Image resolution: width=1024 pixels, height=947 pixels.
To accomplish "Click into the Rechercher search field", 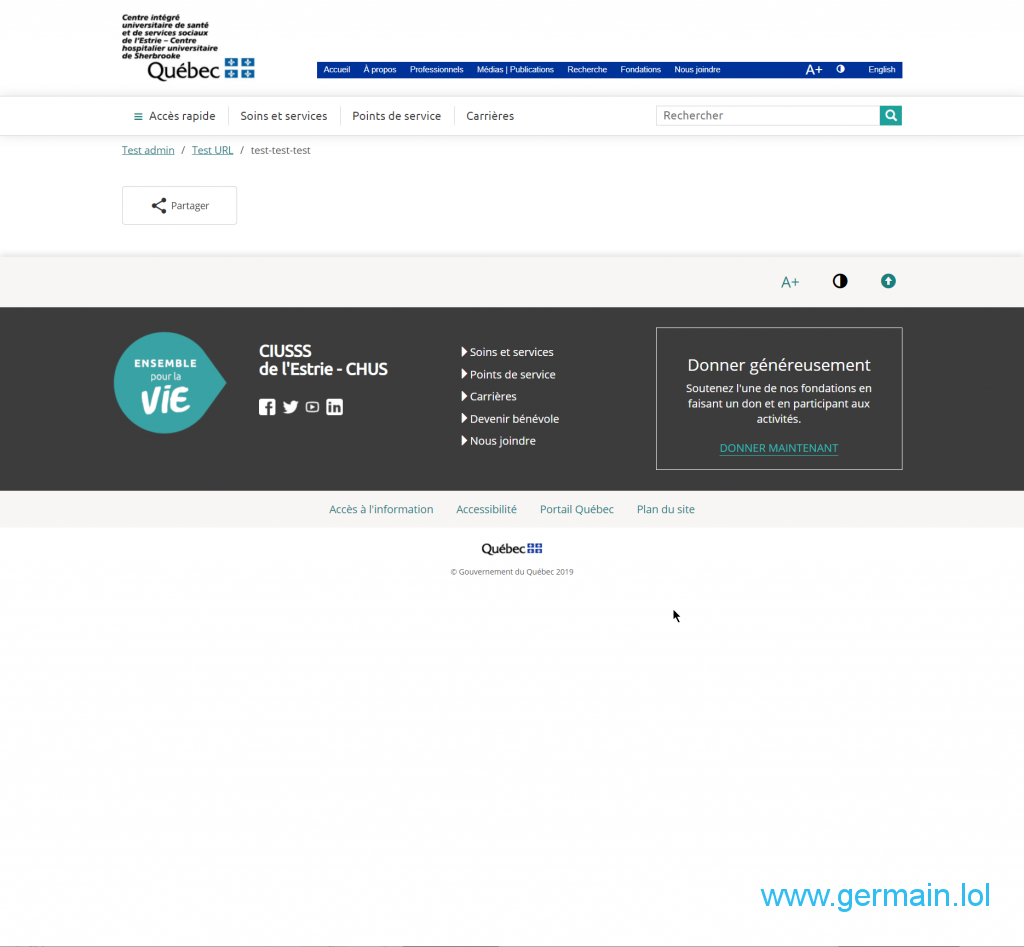I will pyautogui.click(x=767, y=116).
